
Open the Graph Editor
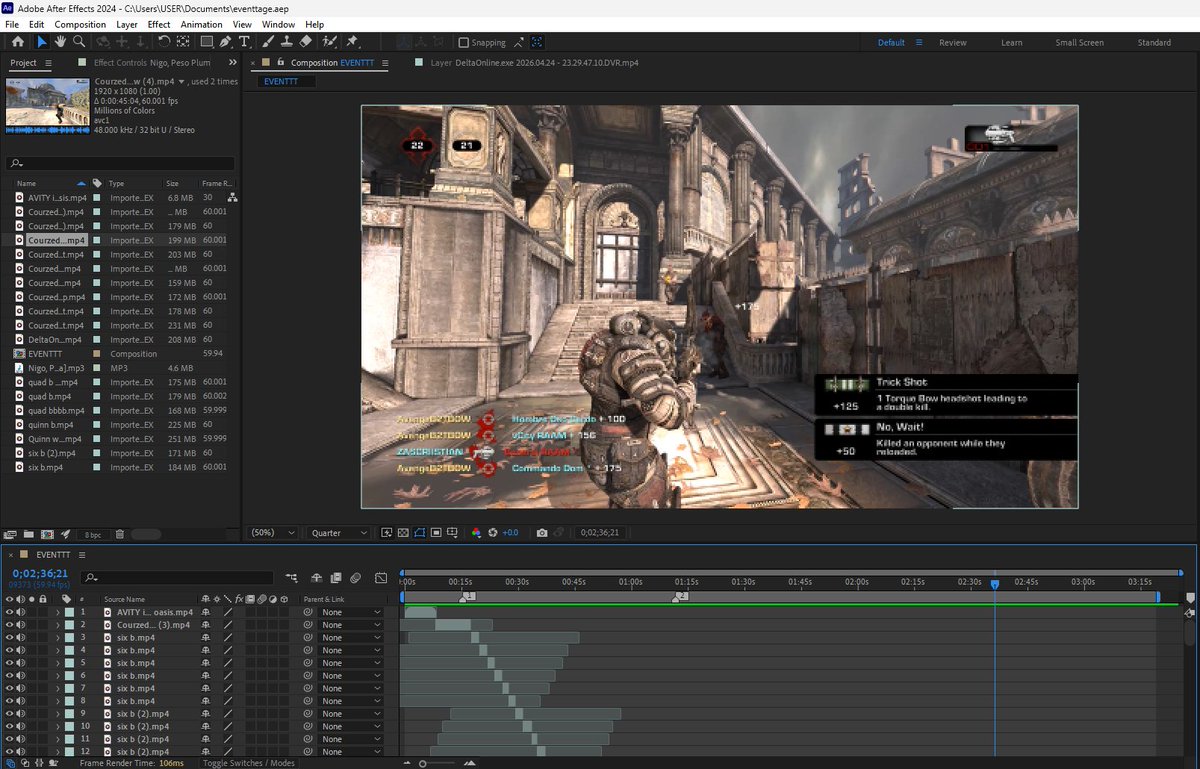tap(381, 577)
